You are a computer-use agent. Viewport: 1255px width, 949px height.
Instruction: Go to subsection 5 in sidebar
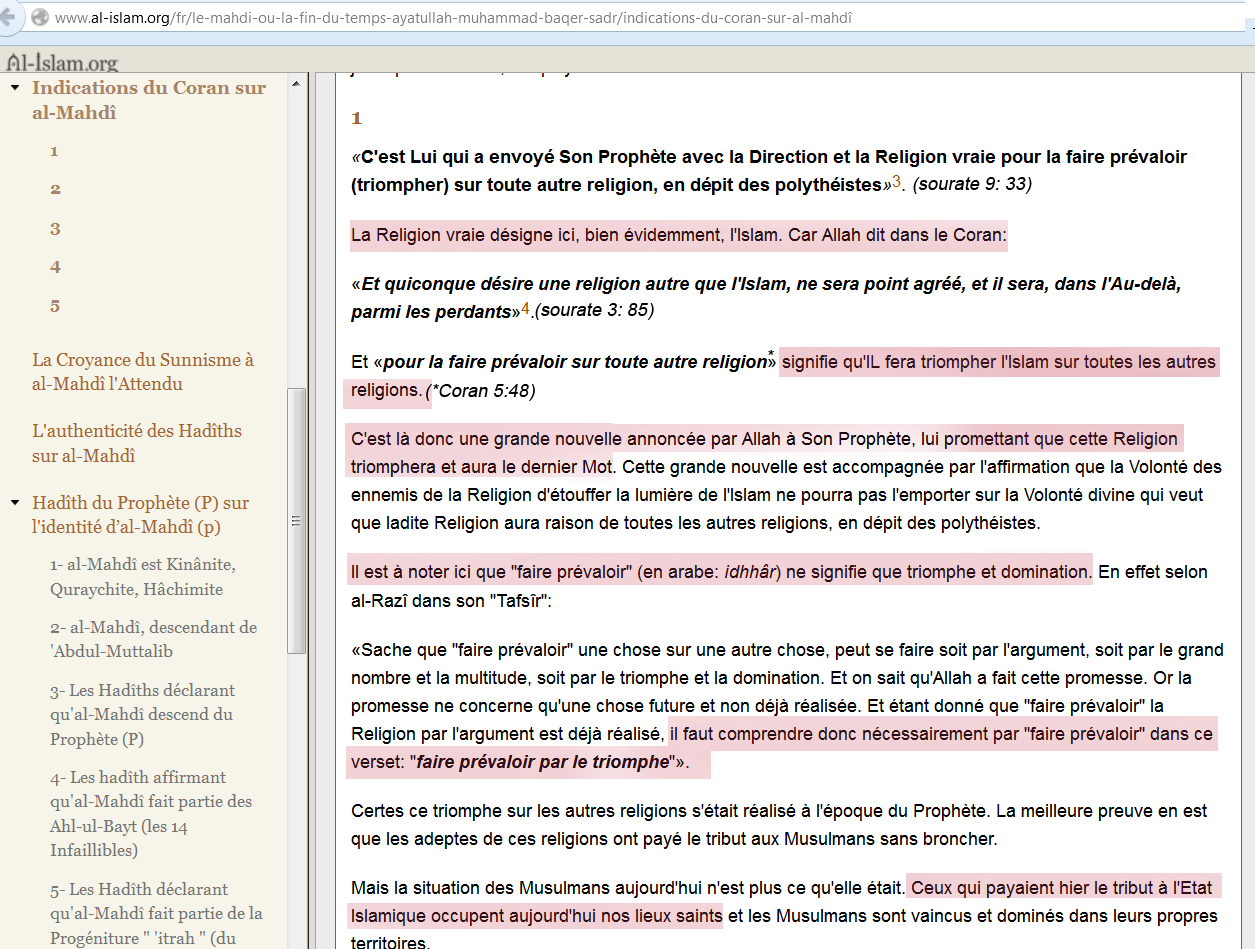[x=56, y=306]
